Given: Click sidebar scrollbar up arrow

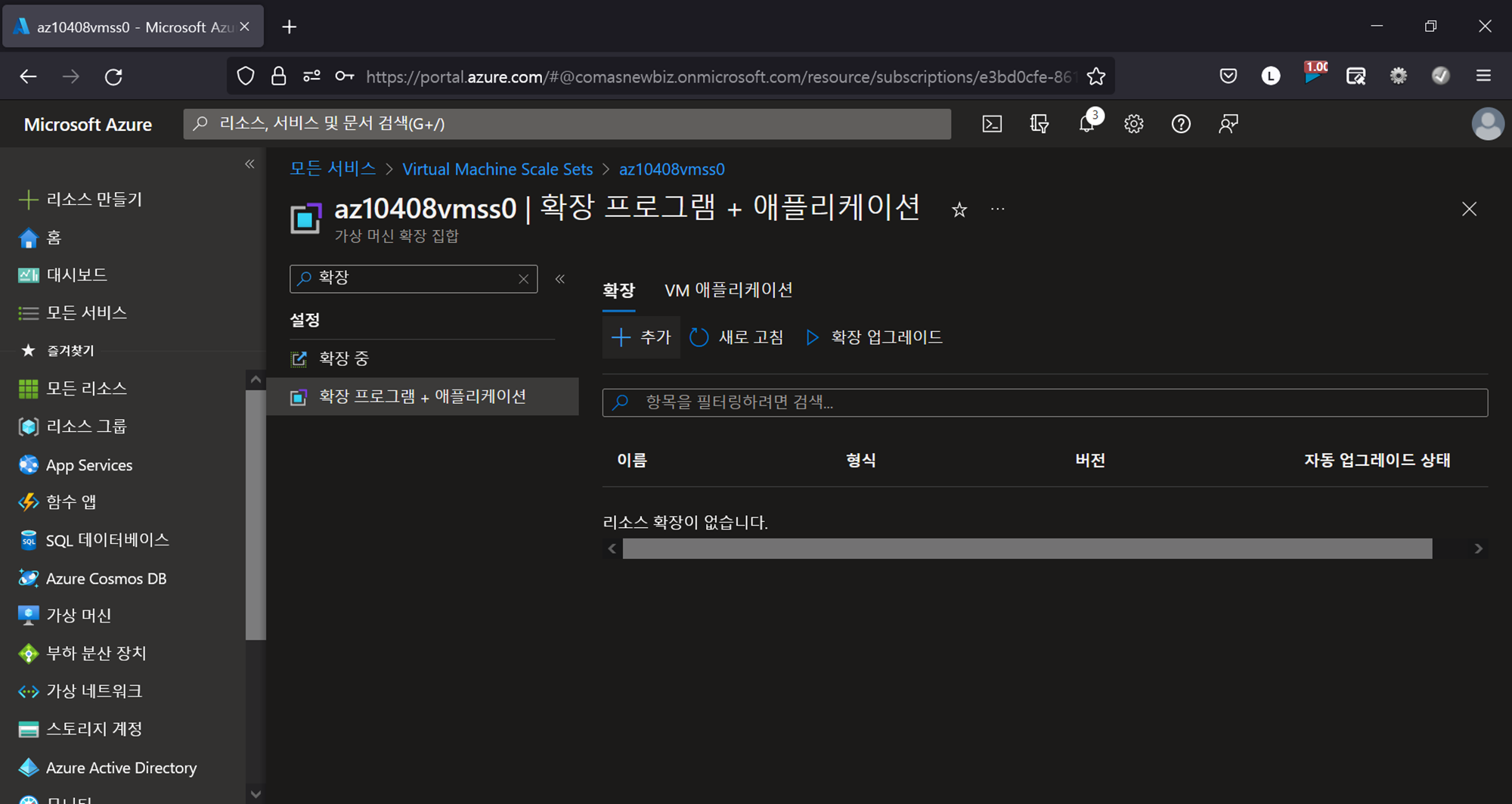Looking at the screenshot, I should [256, 380].
